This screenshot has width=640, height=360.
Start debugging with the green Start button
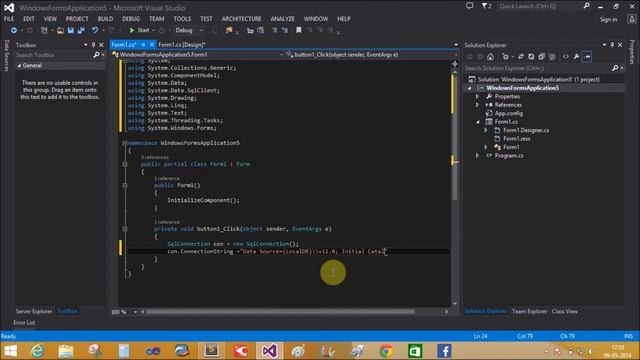139,30
